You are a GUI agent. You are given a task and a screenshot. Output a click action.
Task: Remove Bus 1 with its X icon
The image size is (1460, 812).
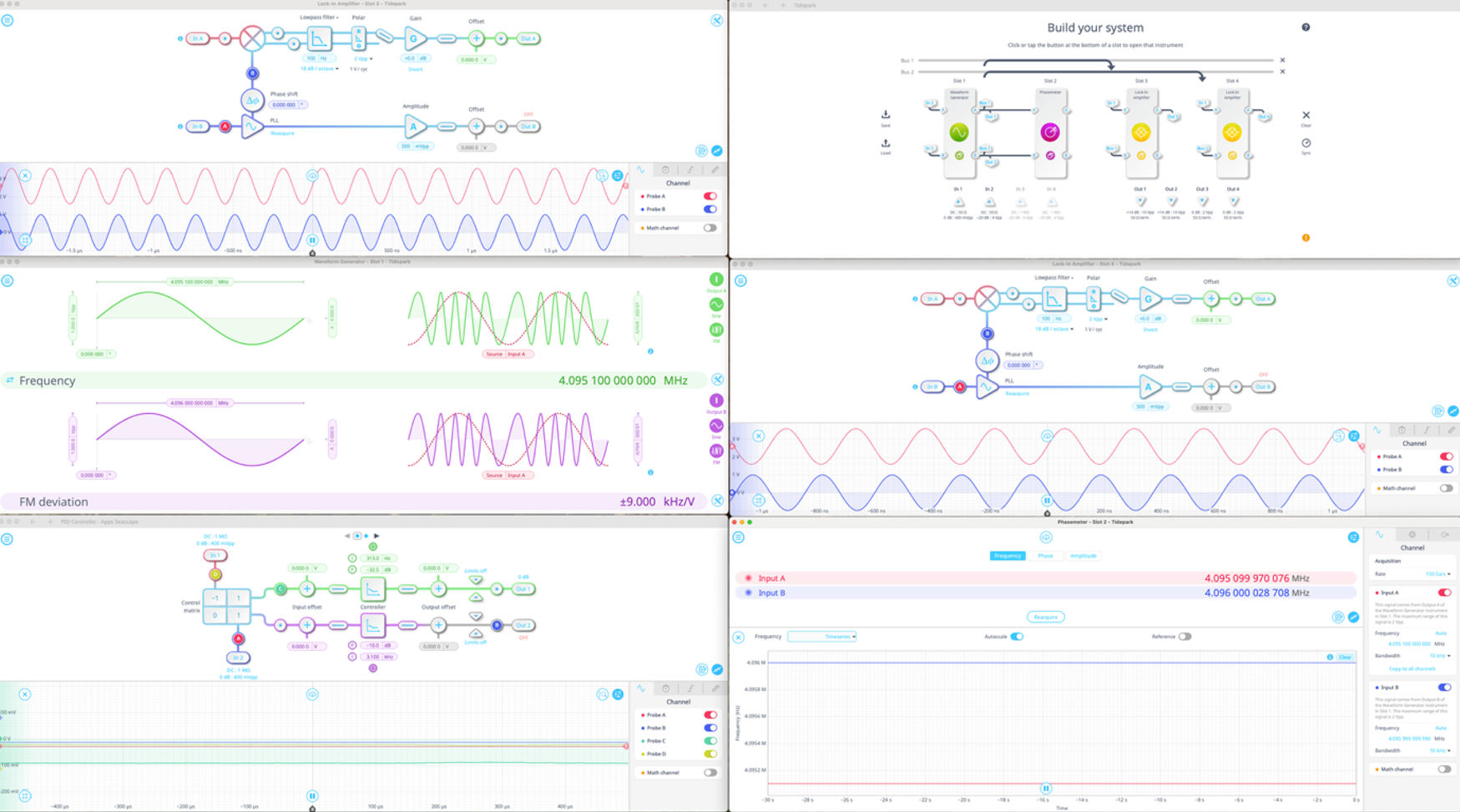[x=1282, y=60]
